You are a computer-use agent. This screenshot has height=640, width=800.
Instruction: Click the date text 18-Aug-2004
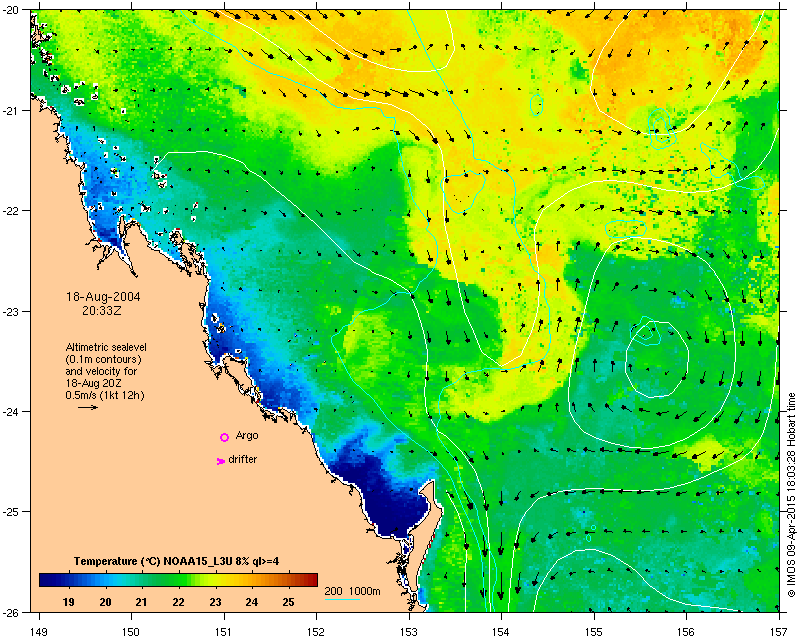(x=103, y=297)
